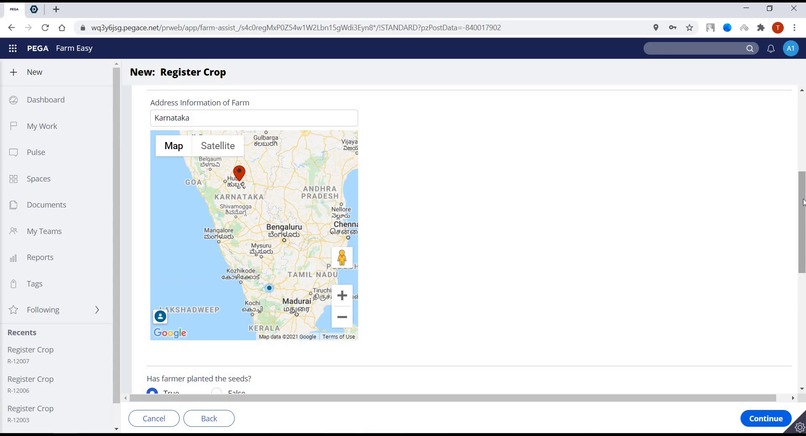
Task: Open the A1 user profile avatar
Action: [x=790, y=48]
